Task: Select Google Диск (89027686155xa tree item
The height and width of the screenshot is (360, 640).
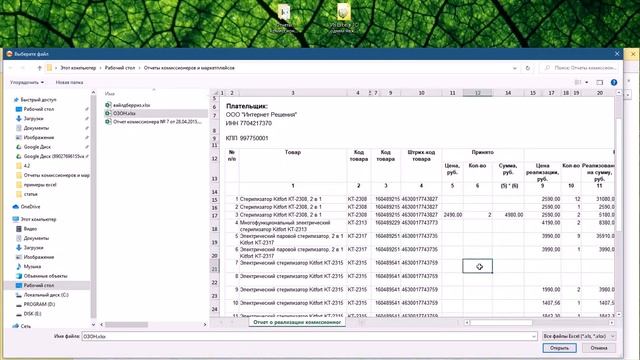Action: pyautogui.click(x=53, y=156)
